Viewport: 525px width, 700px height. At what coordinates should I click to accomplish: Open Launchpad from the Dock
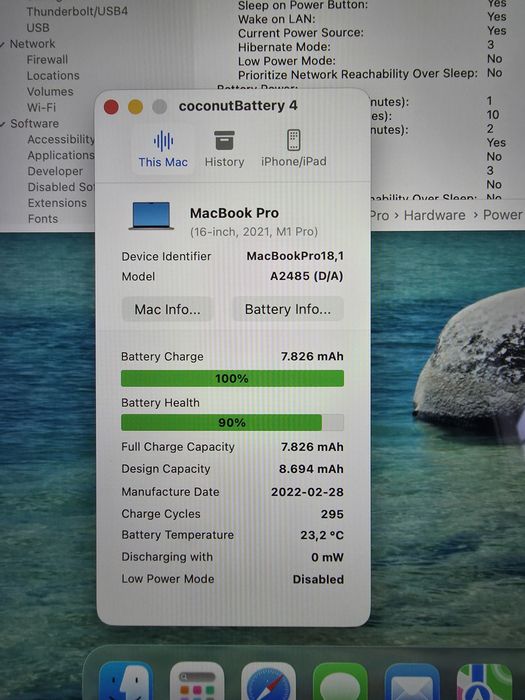pyautogui.click(x=197, y=681)
